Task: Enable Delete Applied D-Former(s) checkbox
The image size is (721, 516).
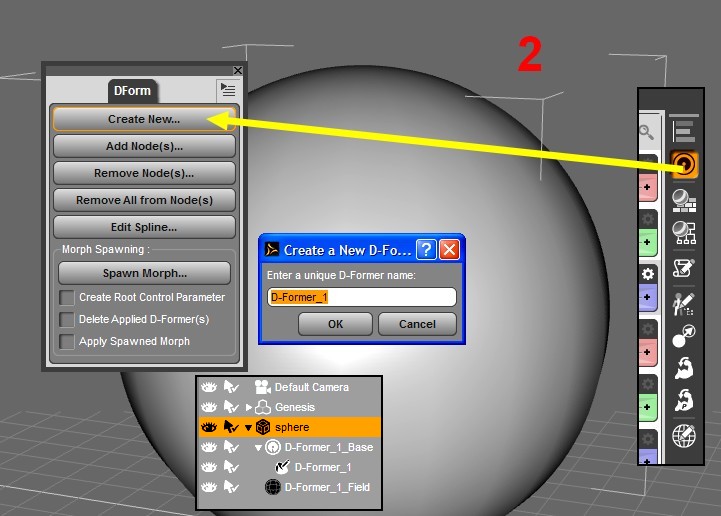Action: click(67, 319)
